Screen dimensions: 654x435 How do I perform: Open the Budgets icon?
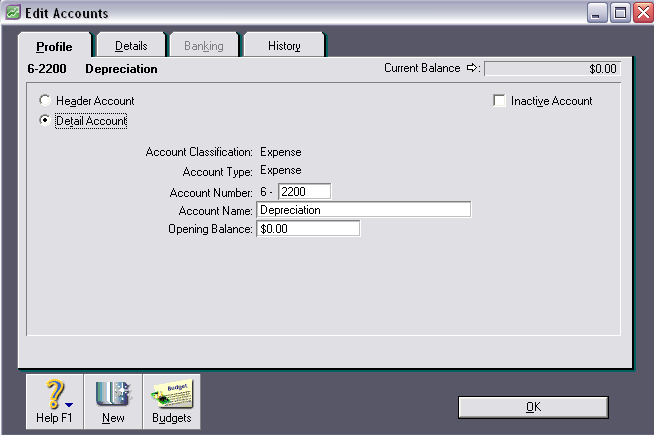(172, 401)
